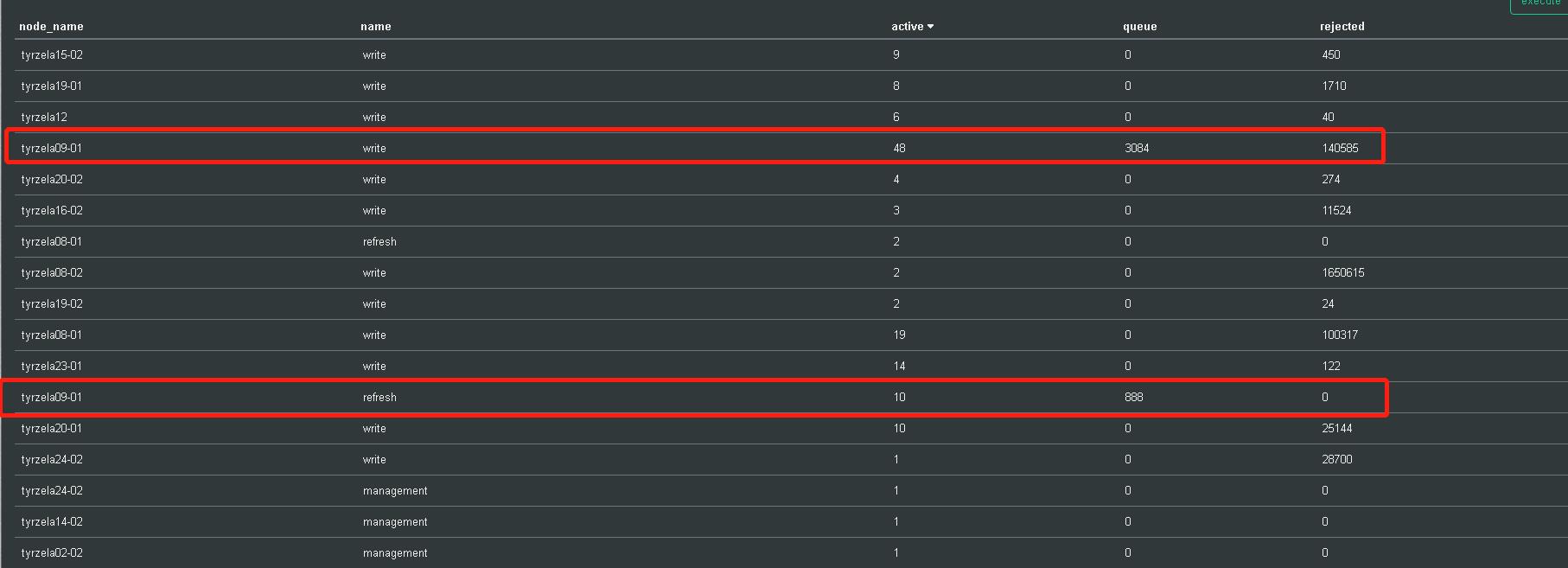Select the tyrzela23-01 node name
Image resolution: width=1568 pixels, height=568 pixels.
[52, 366]
